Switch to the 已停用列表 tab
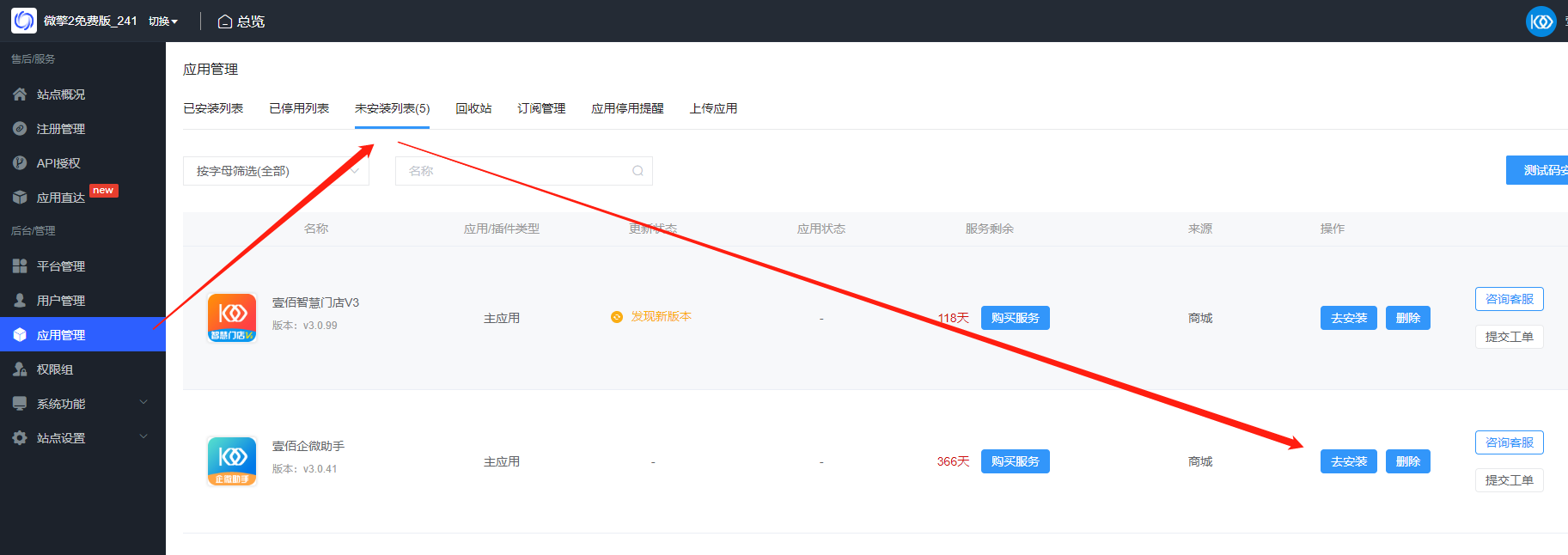 [x=299, y=108]
